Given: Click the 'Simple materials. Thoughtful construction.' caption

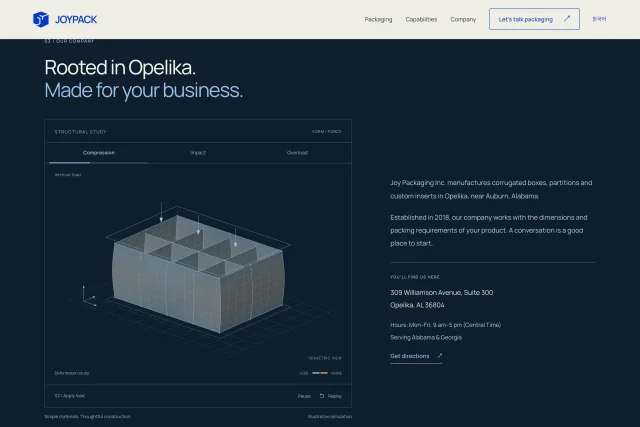Looking at the screenshot, I should 88,417.
